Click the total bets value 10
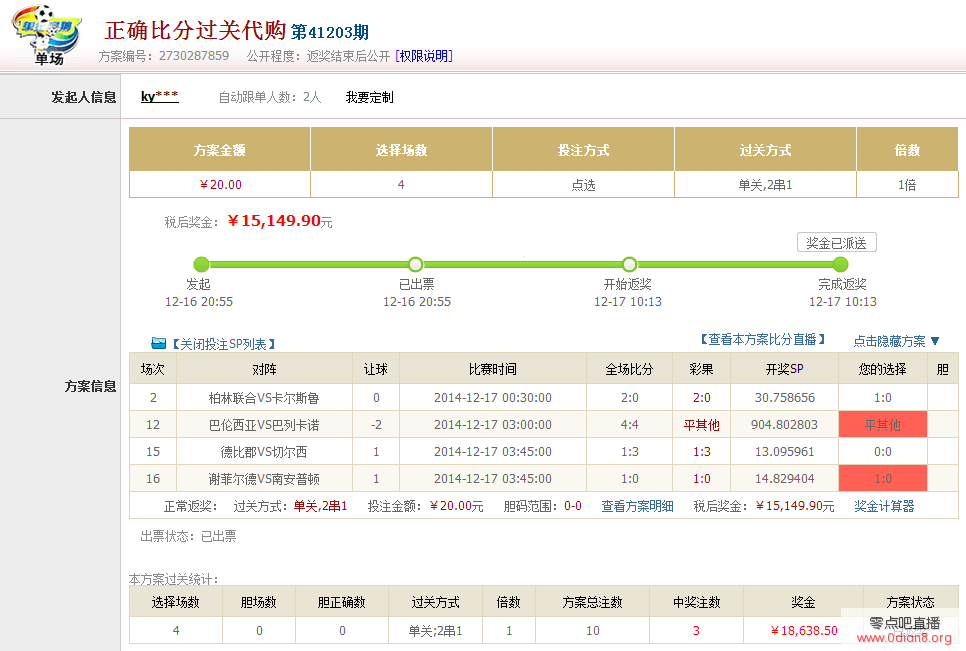Image resolution: width=966 pixels, height=651 pixels. click(x=593, y=631)
